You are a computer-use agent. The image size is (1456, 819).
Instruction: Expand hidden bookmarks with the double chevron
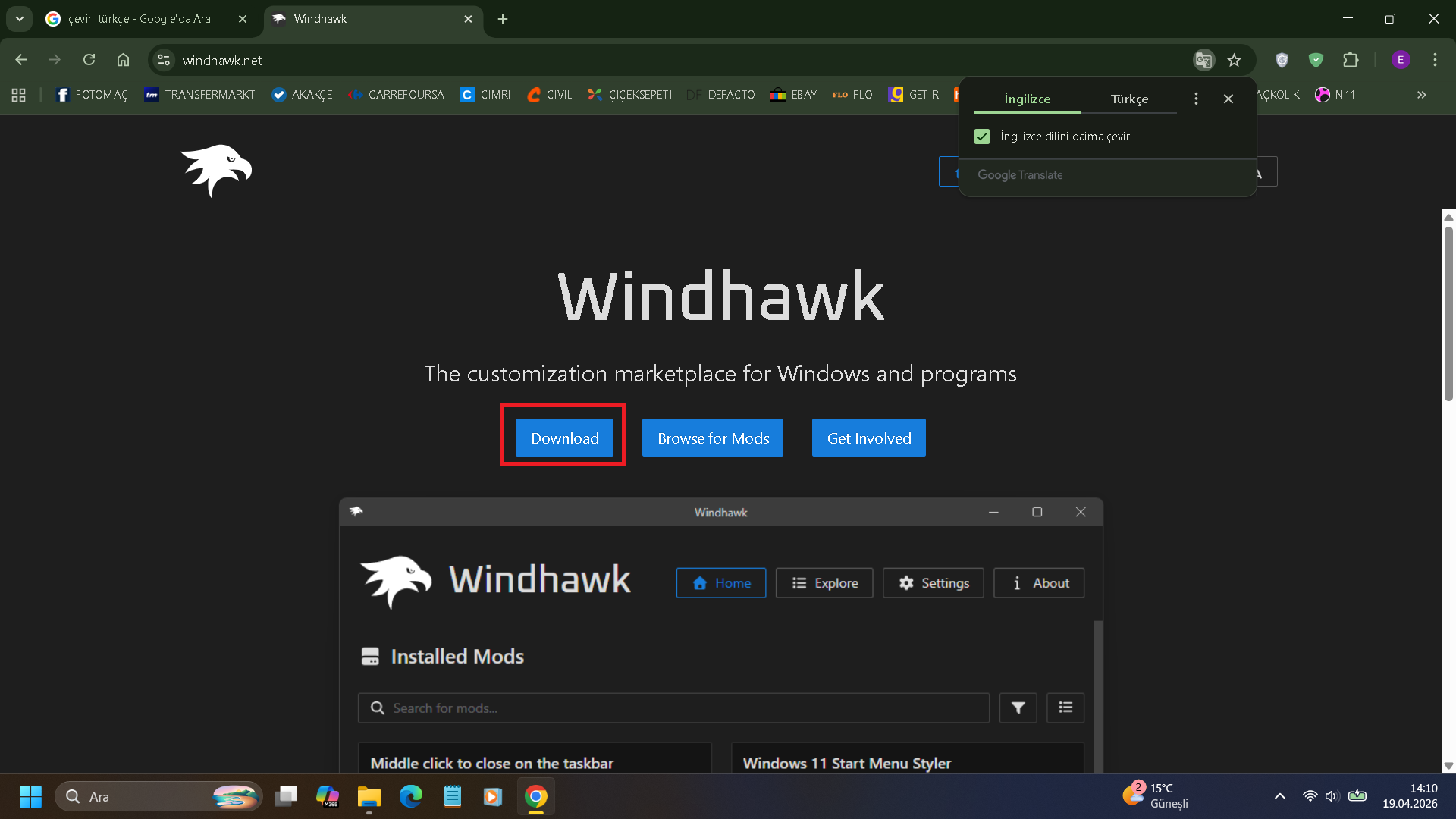[x=1422, y=95]
